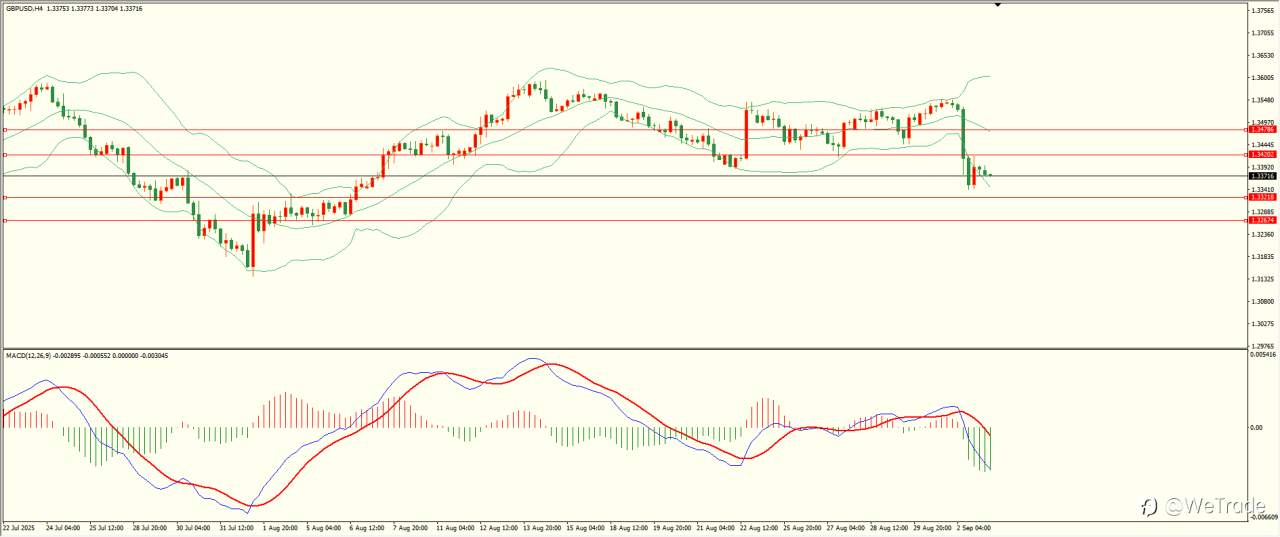Screen dimensions: 1280x537
Task: Click the 1 Aug 20:00 time axis label
Action: coord(280,526)
